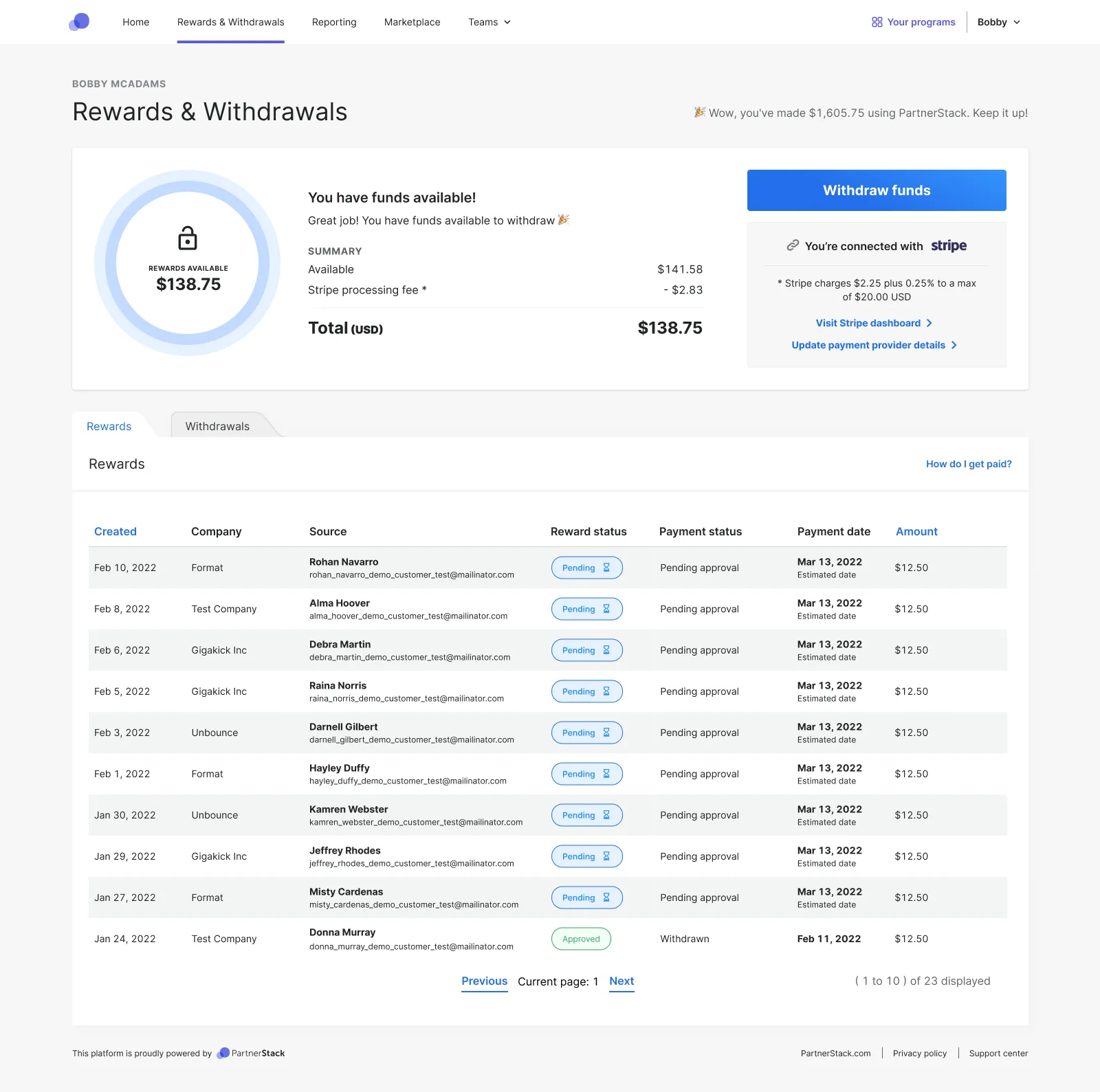1100x1092 pixels.
Task: Click the hourglass icon in Darnell Gilbert row
Action: [x=606, y=733]
